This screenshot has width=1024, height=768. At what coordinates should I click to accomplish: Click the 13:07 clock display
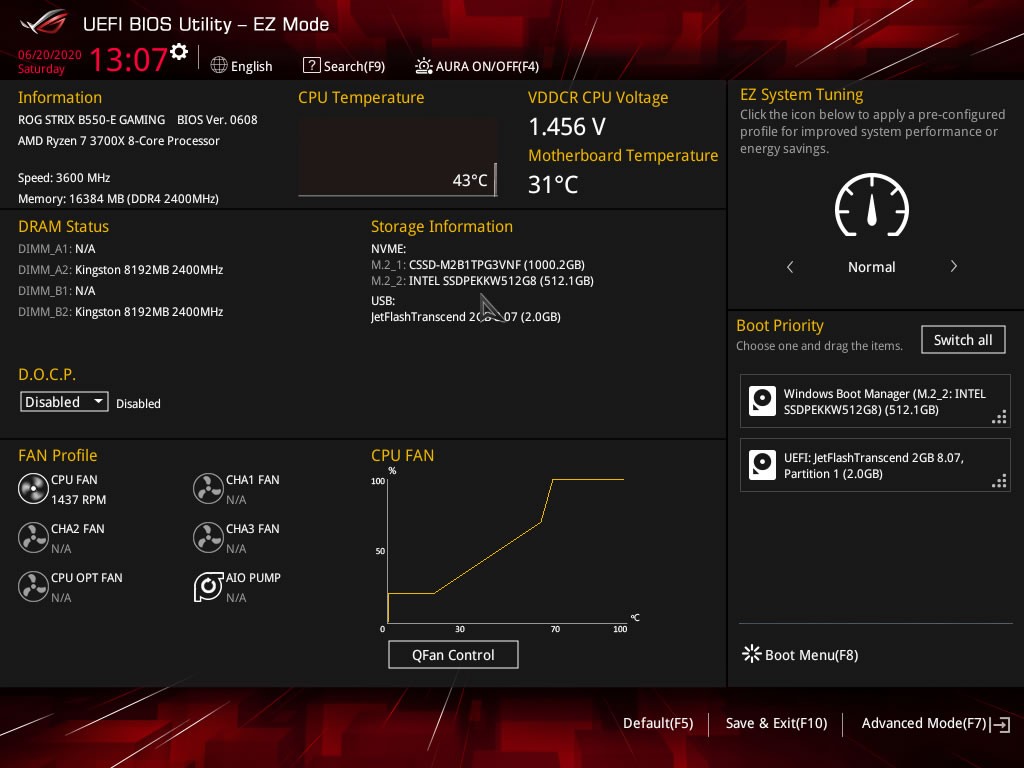129,59
